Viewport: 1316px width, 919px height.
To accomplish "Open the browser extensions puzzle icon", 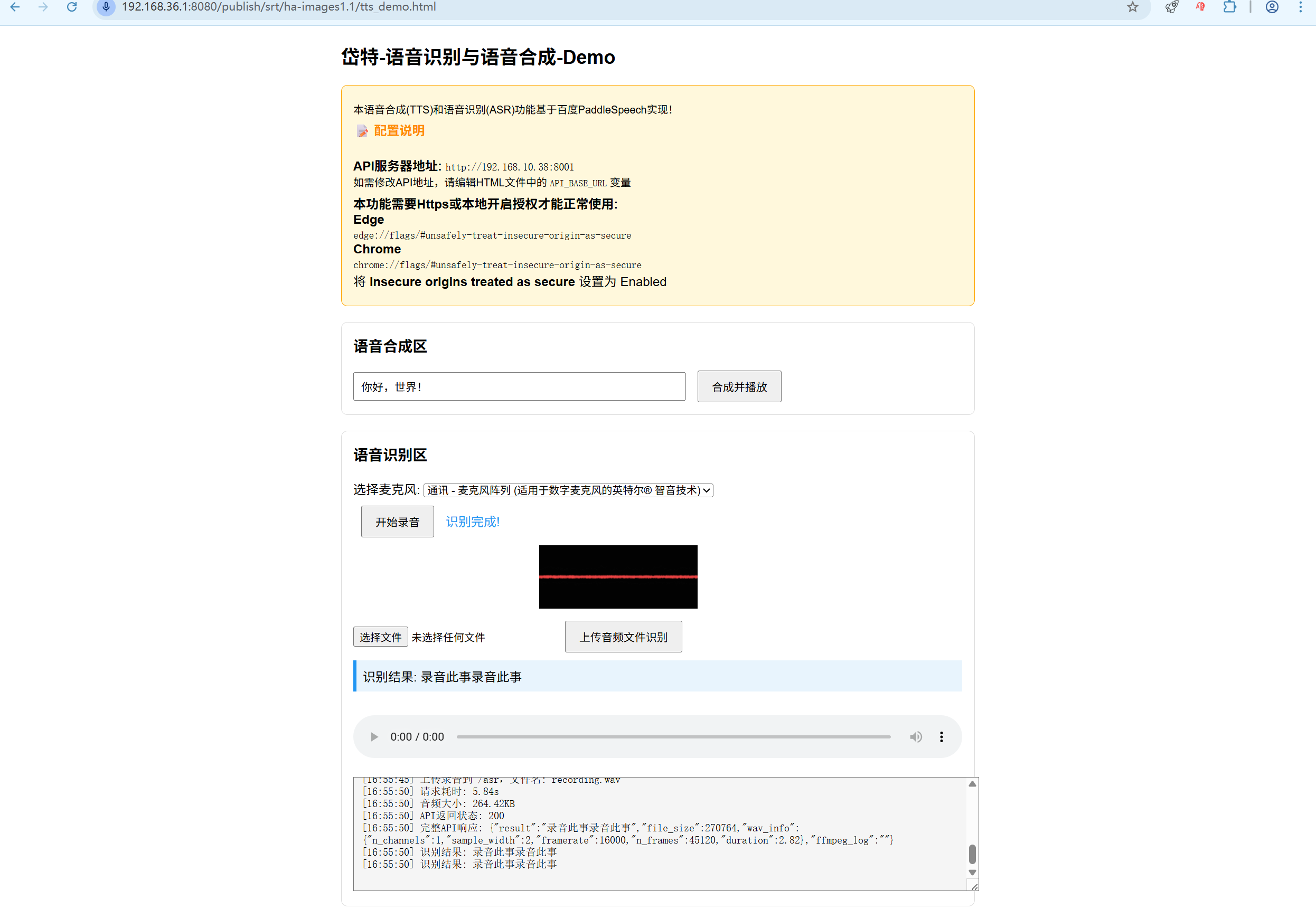I will [x=1229, y=7].
